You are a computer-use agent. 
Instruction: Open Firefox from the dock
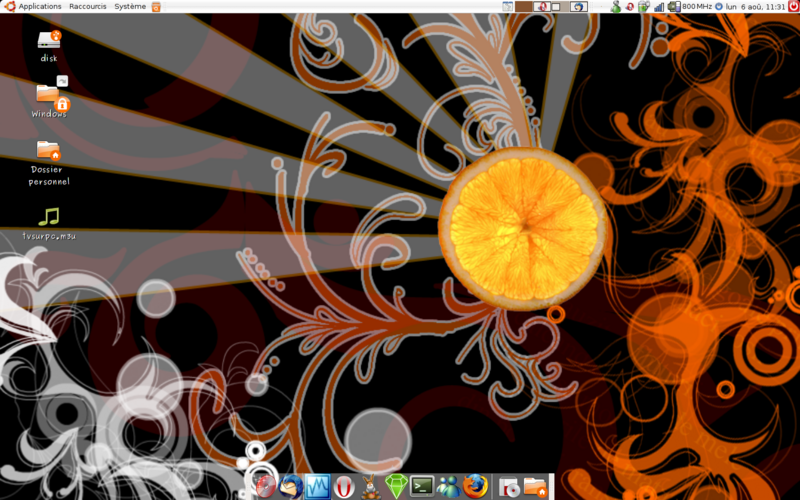click(x=475, y=487)
